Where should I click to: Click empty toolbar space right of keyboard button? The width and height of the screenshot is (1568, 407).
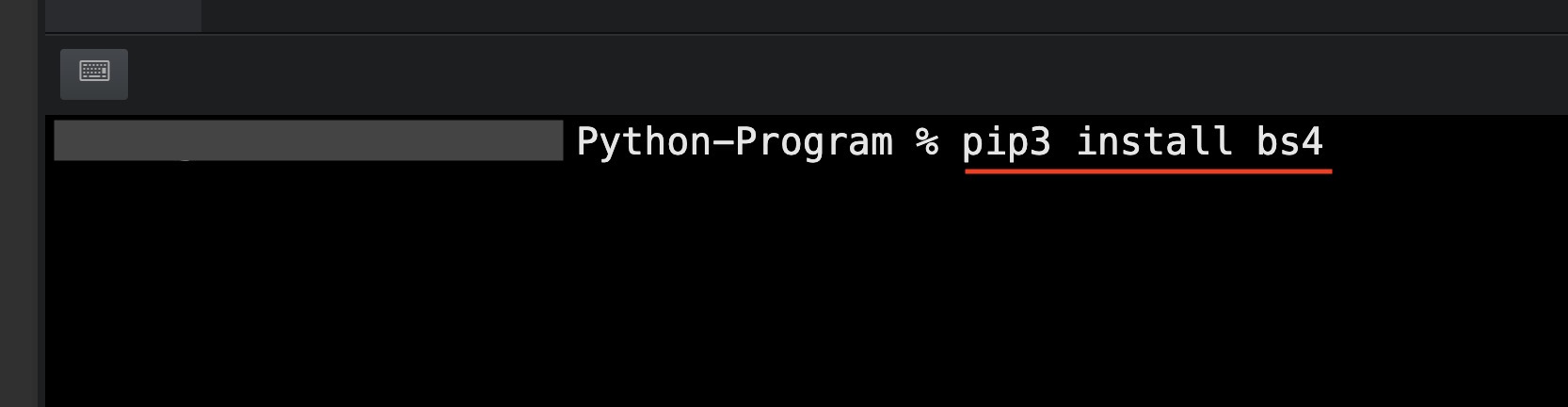pos(753,73)
